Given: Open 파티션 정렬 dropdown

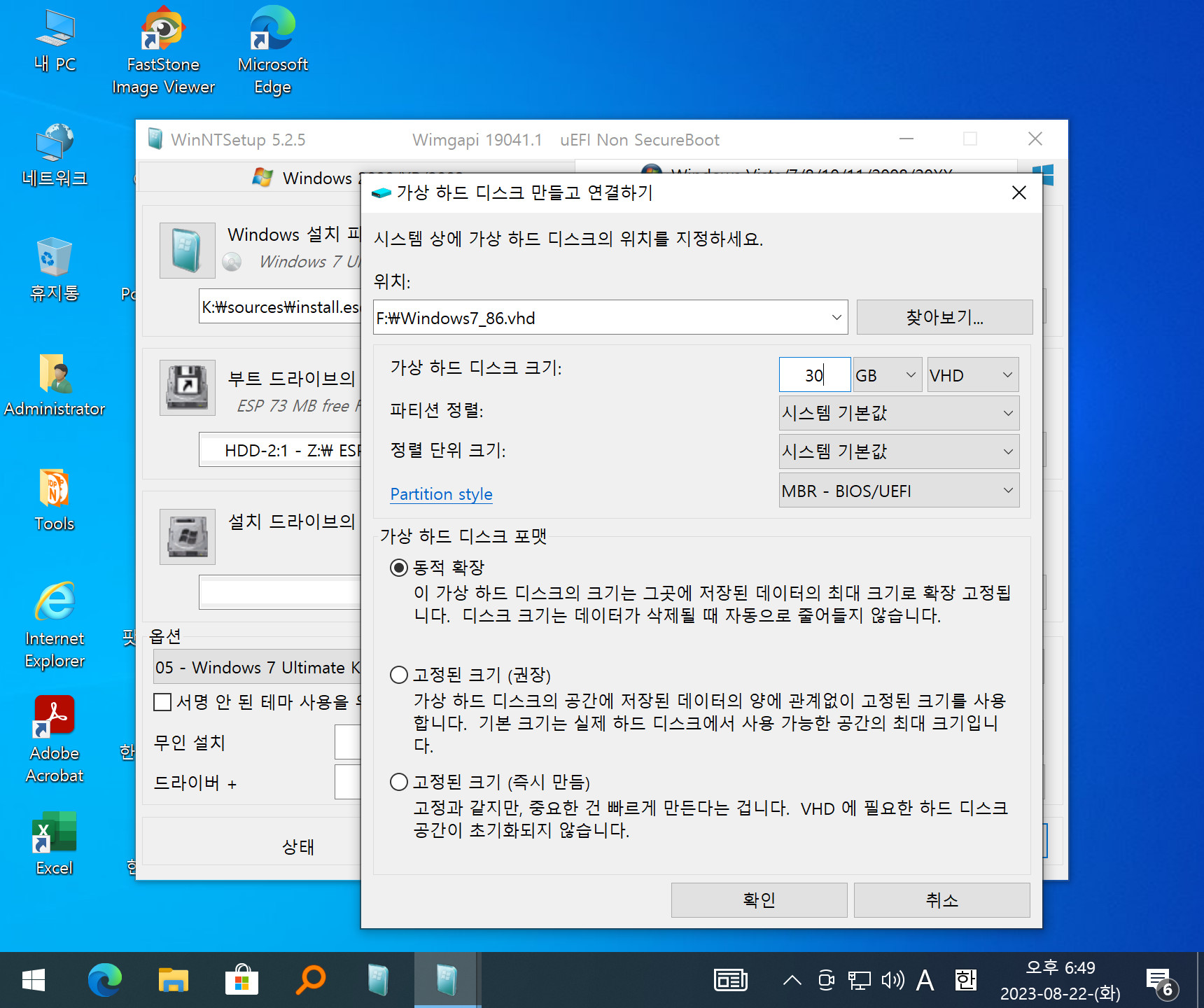Looking at the screenshot, I should point(899,413).
